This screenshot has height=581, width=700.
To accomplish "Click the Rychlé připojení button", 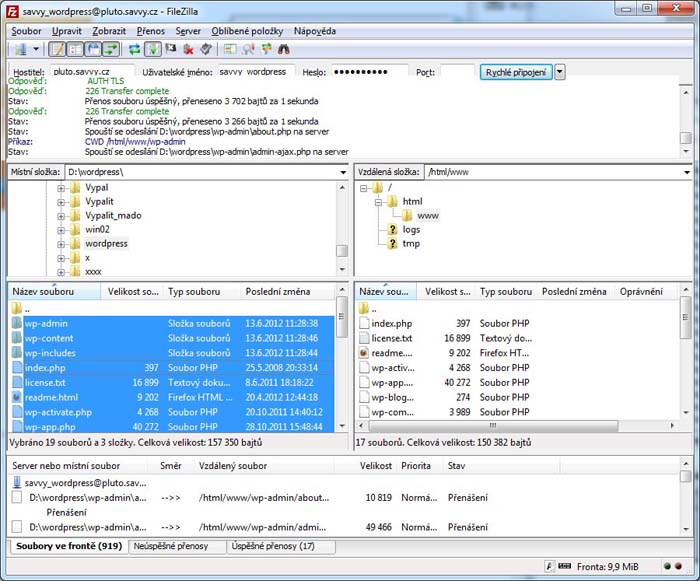I will click(516, 72).
